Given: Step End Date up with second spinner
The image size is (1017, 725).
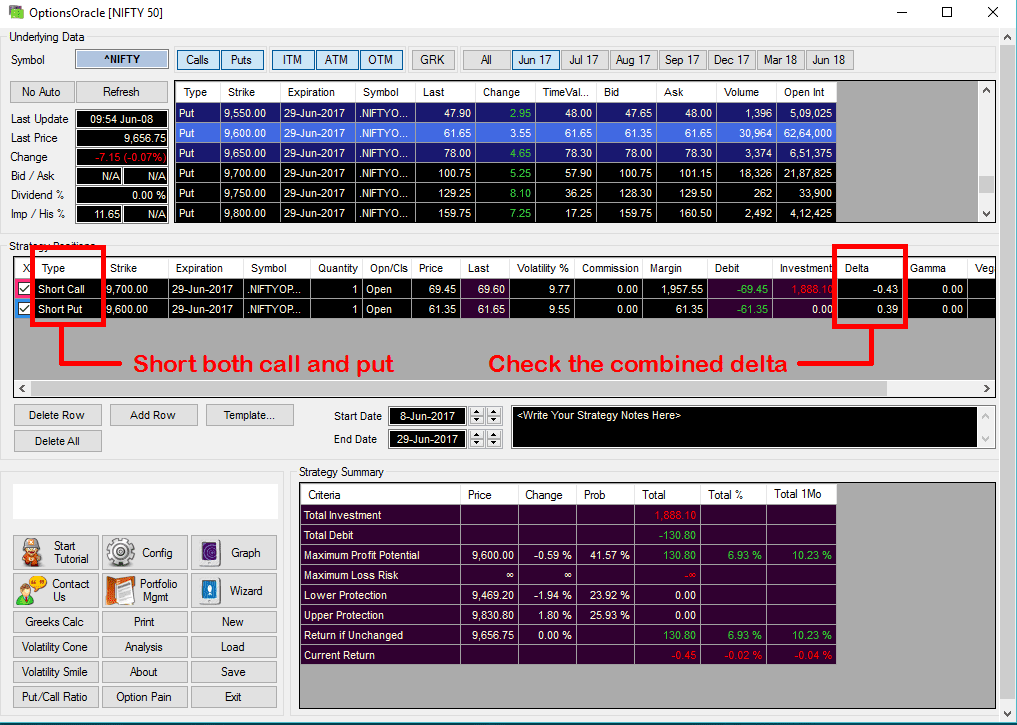Looking at the screenshot, I should (x=494, y=435).
